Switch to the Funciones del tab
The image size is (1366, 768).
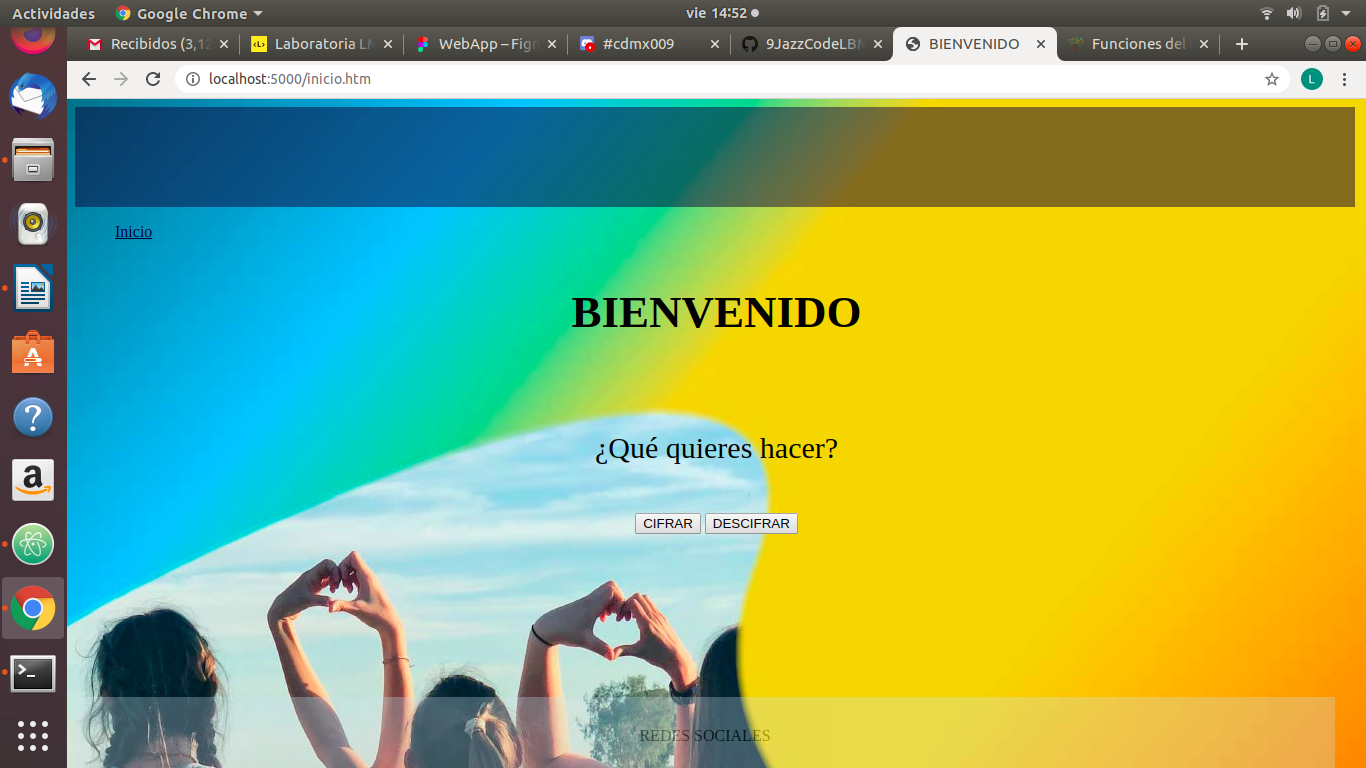click(x=1137, y=44)
